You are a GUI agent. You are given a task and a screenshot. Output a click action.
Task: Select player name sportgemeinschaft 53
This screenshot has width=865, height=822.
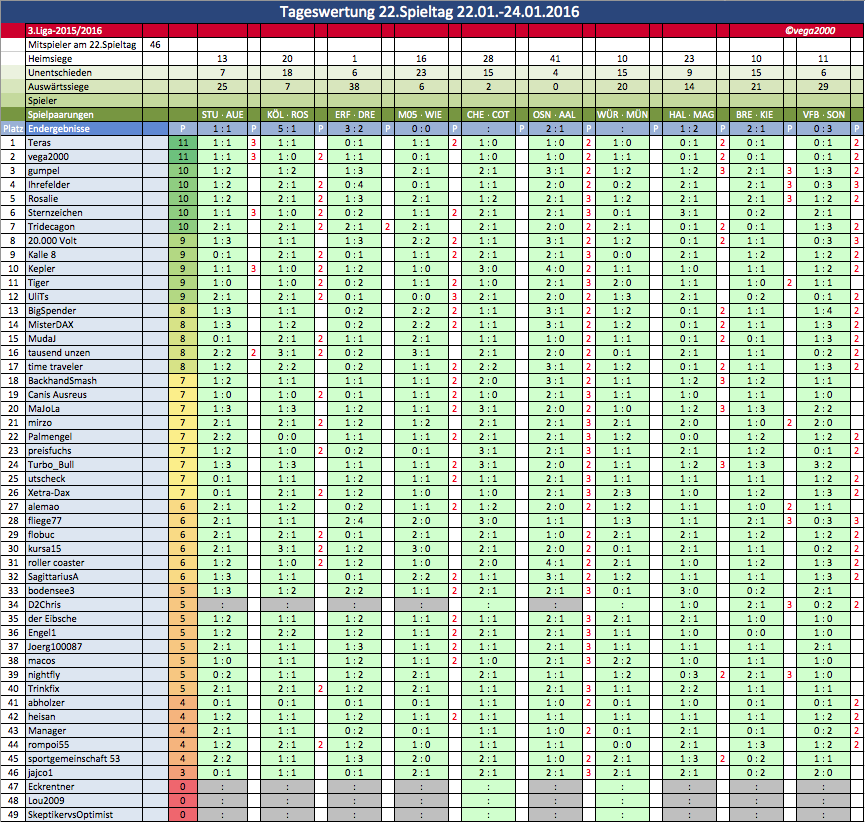point(74,759)
